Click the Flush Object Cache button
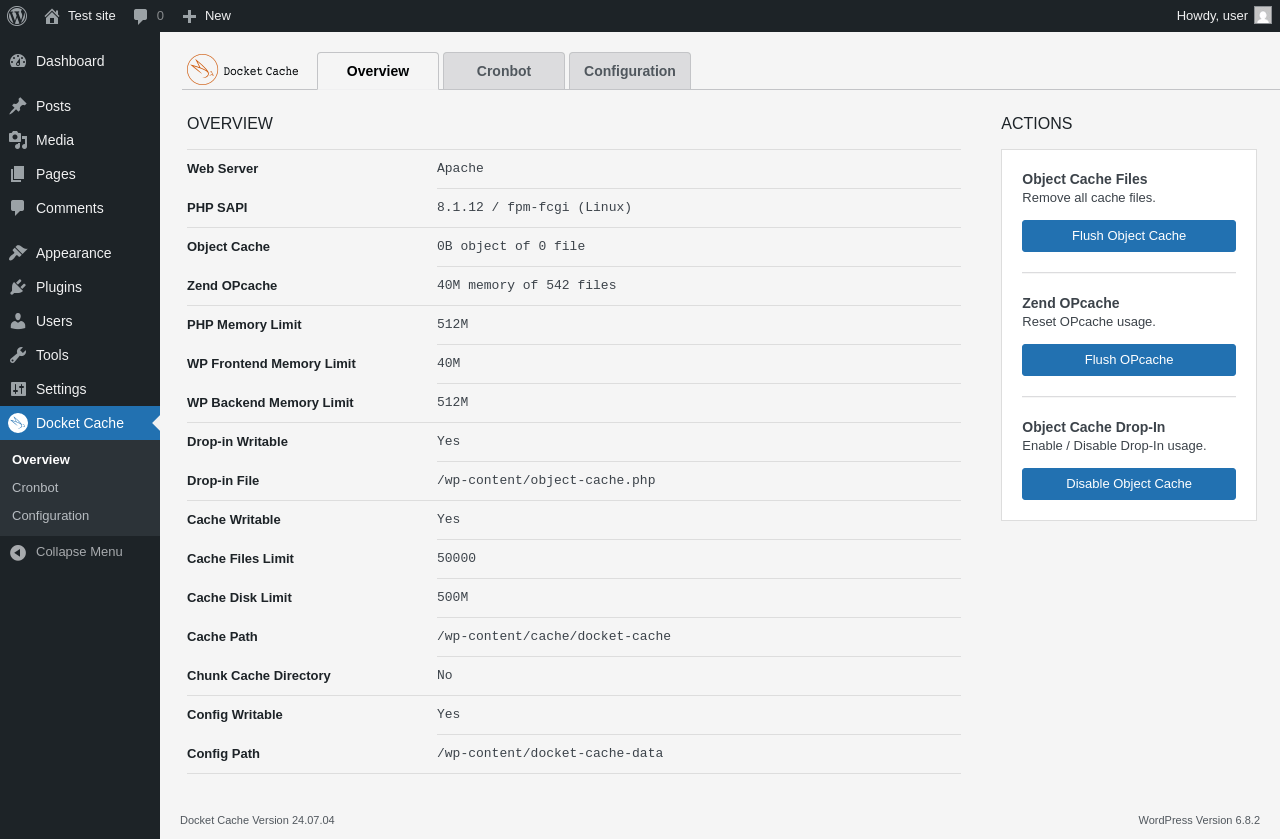Viewport: 1280px width, 839px height. tap(1129, 236)
